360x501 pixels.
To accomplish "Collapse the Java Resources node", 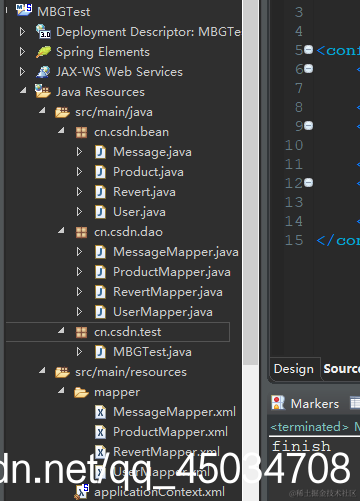I will click(23, 90).
